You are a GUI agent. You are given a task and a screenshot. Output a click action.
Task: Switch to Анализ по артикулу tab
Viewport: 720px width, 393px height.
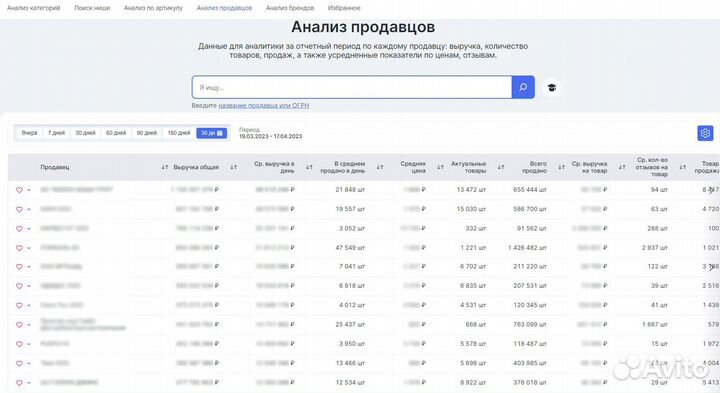click(153, 8)
